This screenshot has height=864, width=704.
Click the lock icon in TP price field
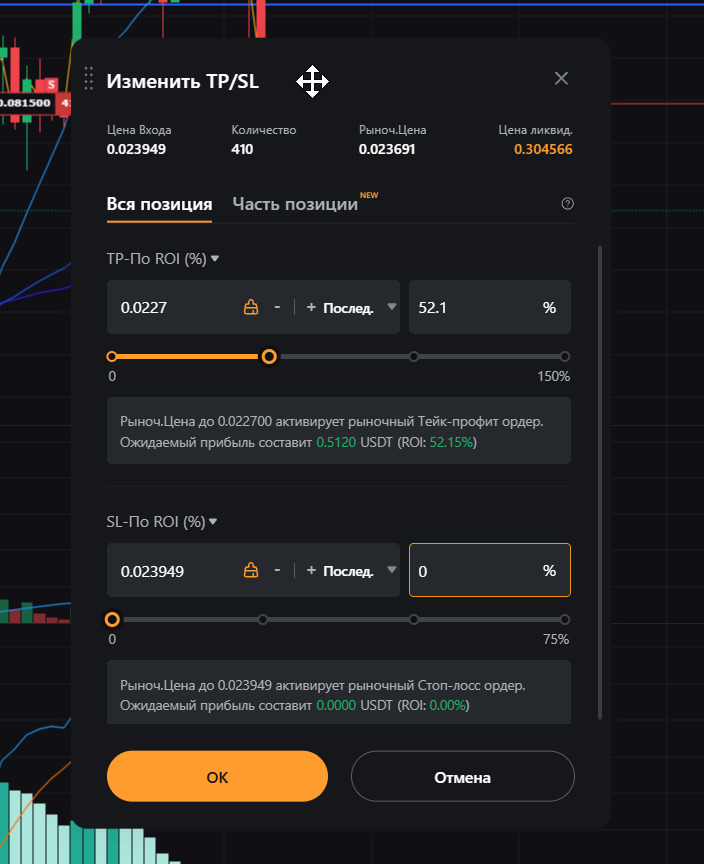click(251, 307)
